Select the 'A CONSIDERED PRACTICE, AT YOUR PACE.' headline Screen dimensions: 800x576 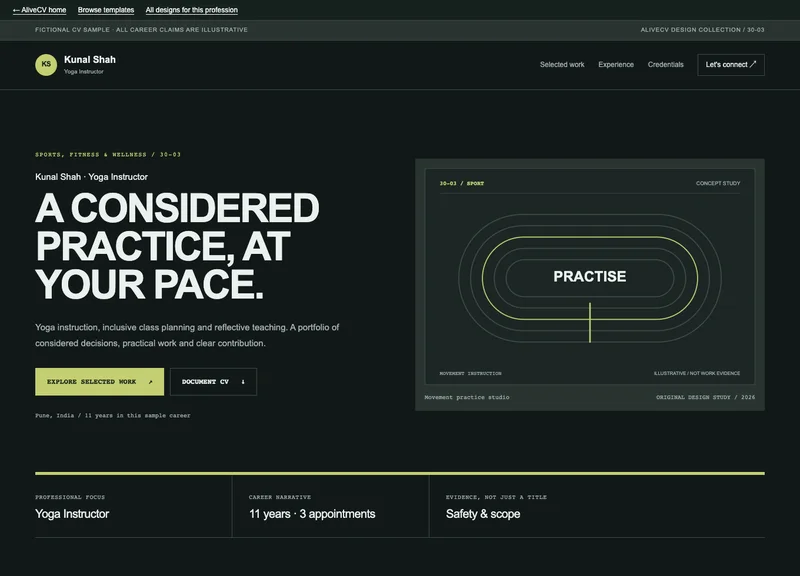pyautogui.click(x=177, y=246)
